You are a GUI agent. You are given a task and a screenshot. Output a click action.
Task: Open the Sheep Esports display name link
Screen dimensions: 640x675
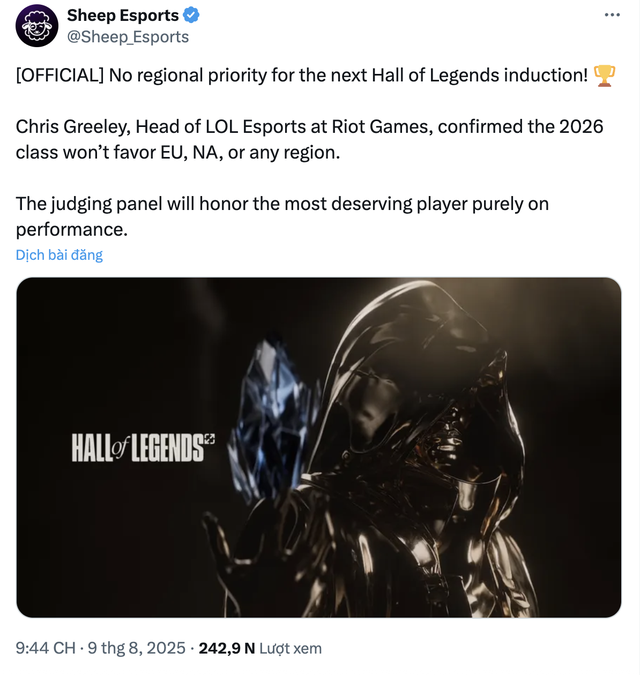click(x=123, y=16)
